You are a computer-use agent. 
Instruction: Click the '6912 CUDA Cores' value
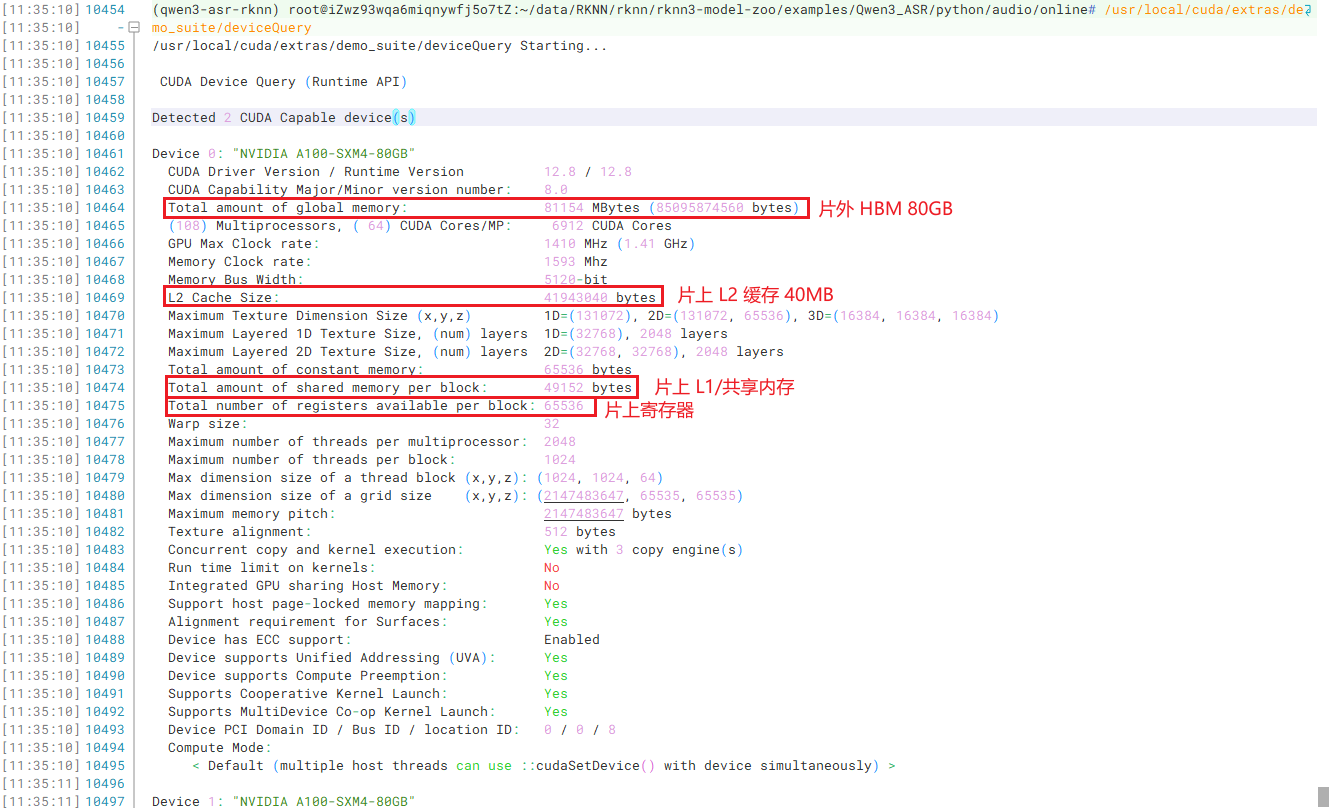click(612, 226)
